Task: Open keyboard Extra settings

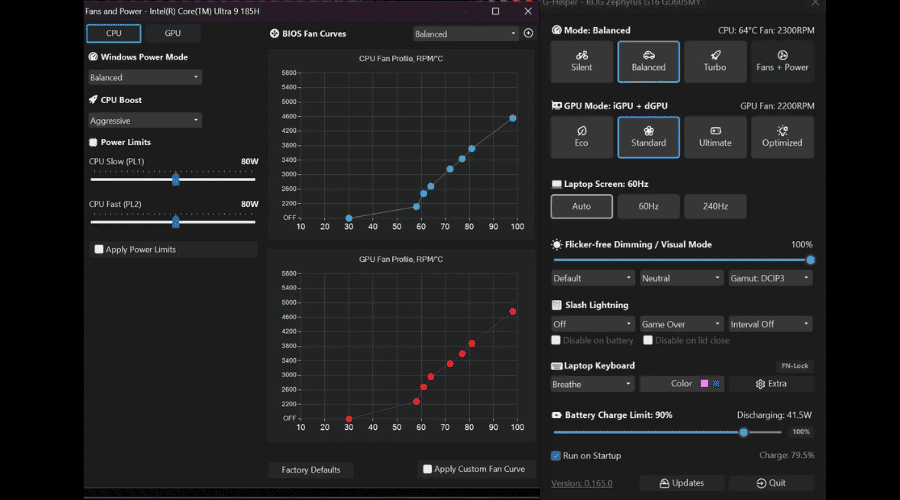Action: click(771, 383)
